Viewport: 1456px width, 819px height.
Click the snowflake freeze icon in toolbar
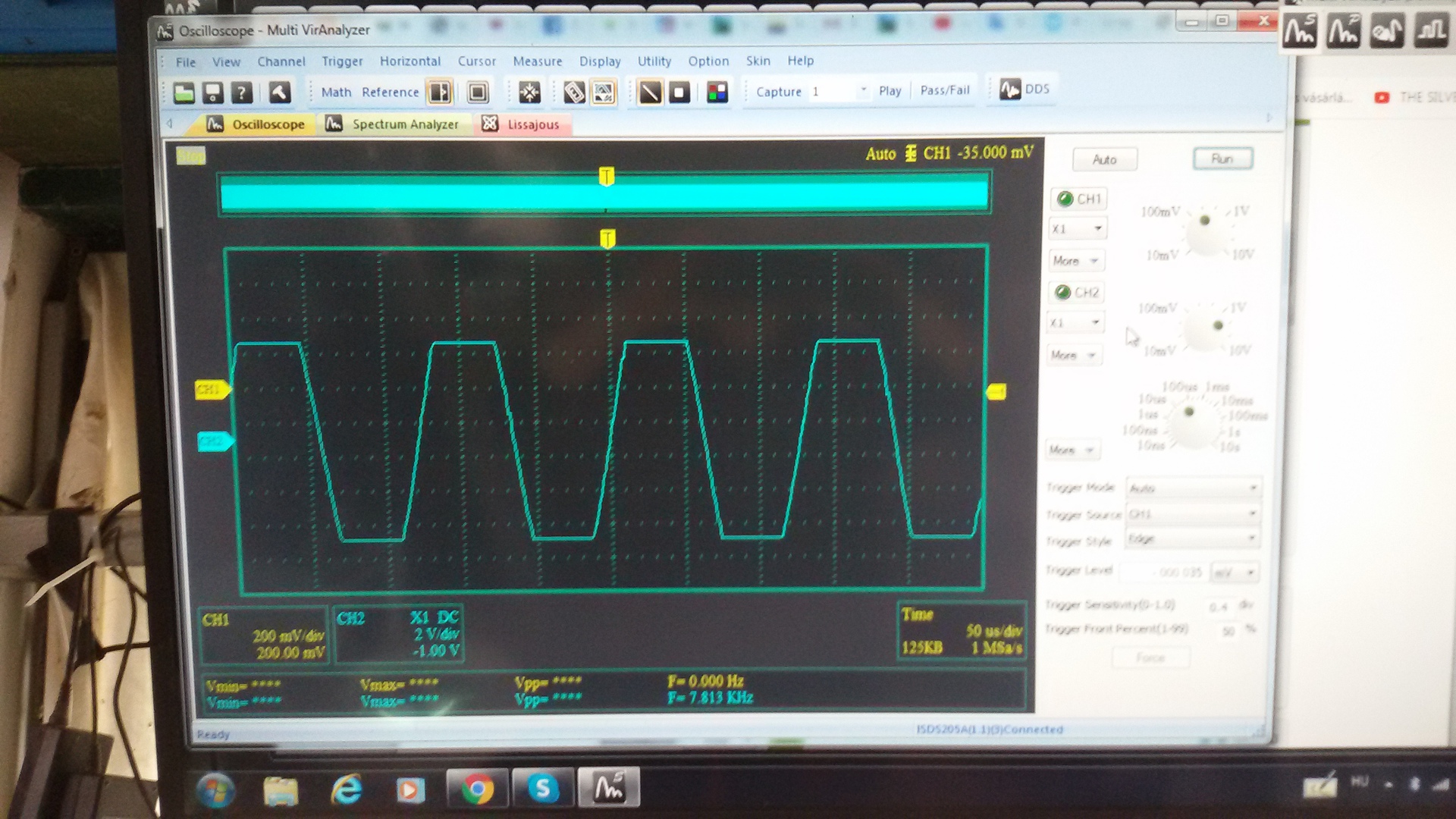pyautogui.click(x=529, y=93)
